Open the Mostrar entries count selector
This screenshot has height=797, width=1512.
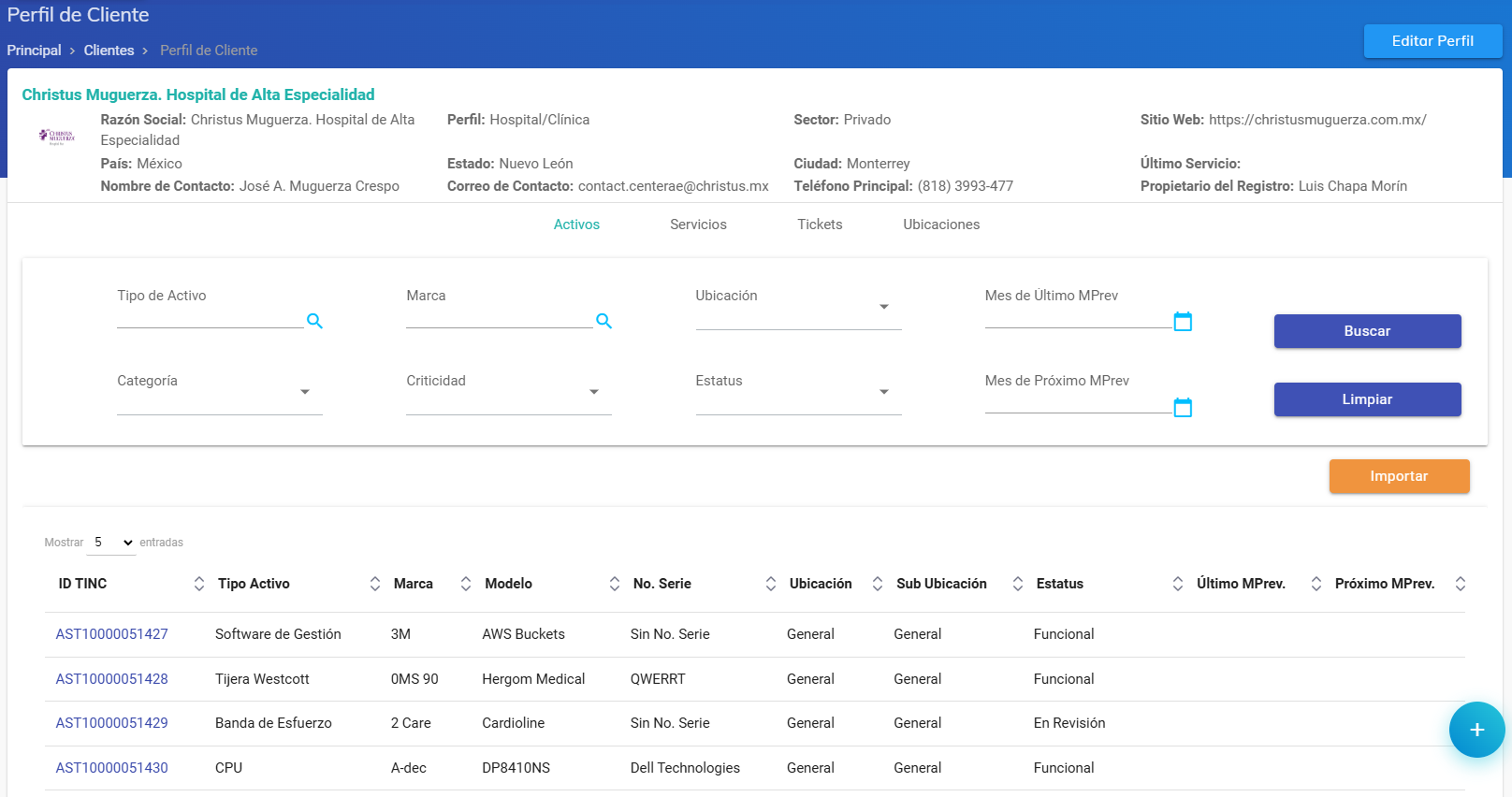pyautogui.click(x=112, y=543)
